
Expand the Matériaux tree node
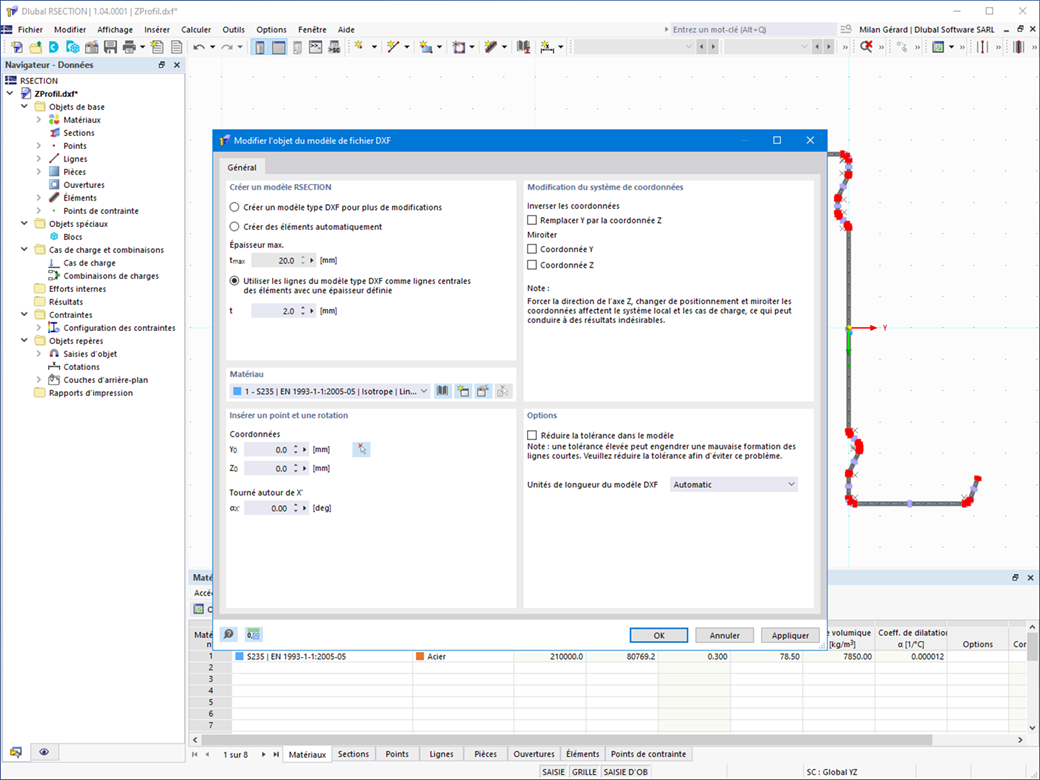38,120
